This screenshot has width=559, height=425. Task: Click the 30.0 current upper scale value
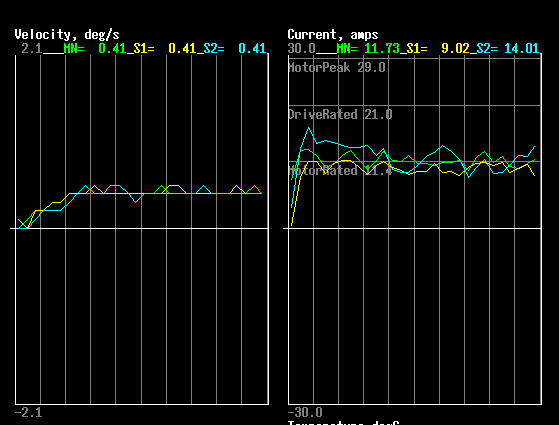(301, 48)
